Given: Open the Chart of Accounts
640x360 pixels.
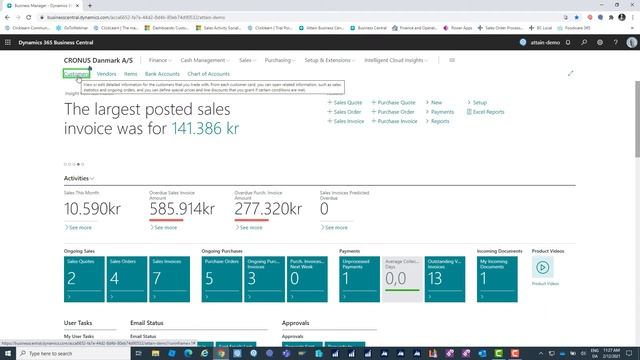Looking at the screenshot, I should click(209, 74).
